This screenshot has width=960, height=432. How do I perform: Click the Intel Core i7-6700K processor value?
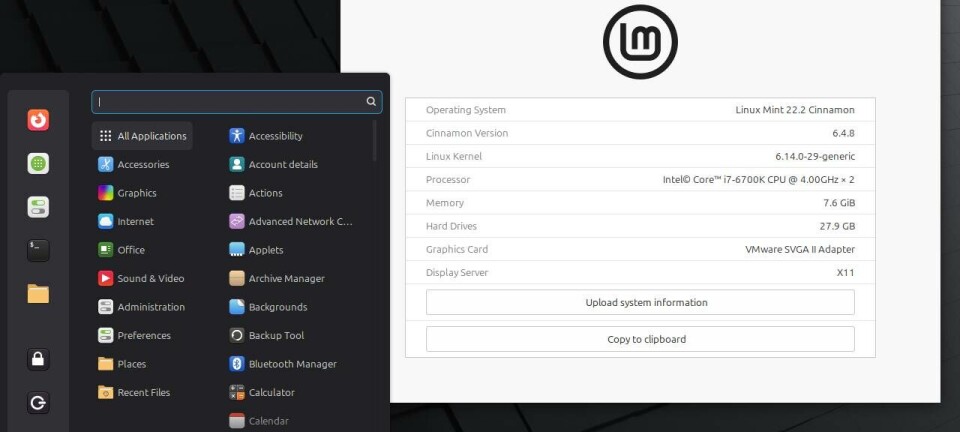pos(759,180)
